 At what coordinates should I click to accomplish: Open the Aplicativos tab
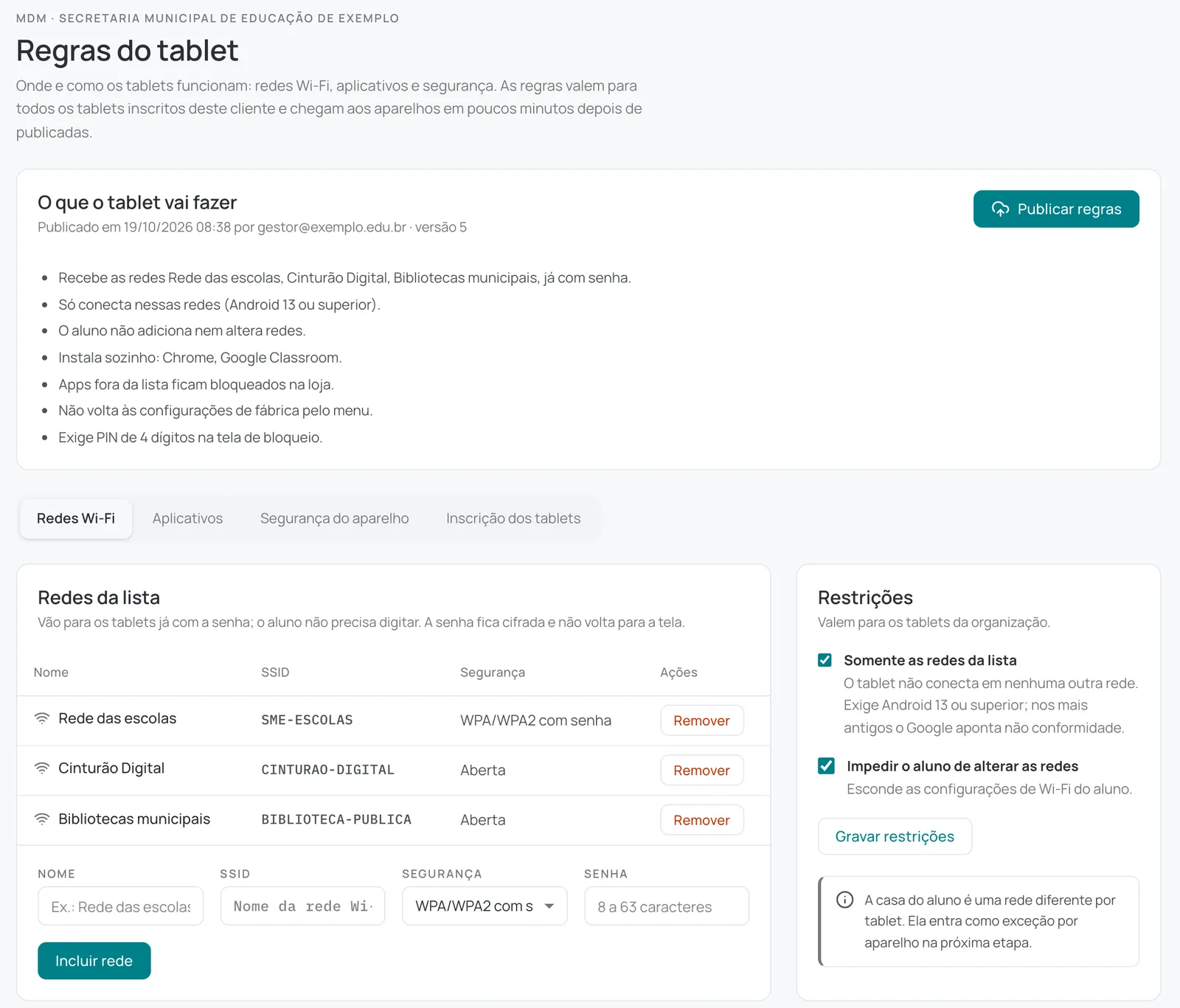pyautogui.click(x=187, y=518)
